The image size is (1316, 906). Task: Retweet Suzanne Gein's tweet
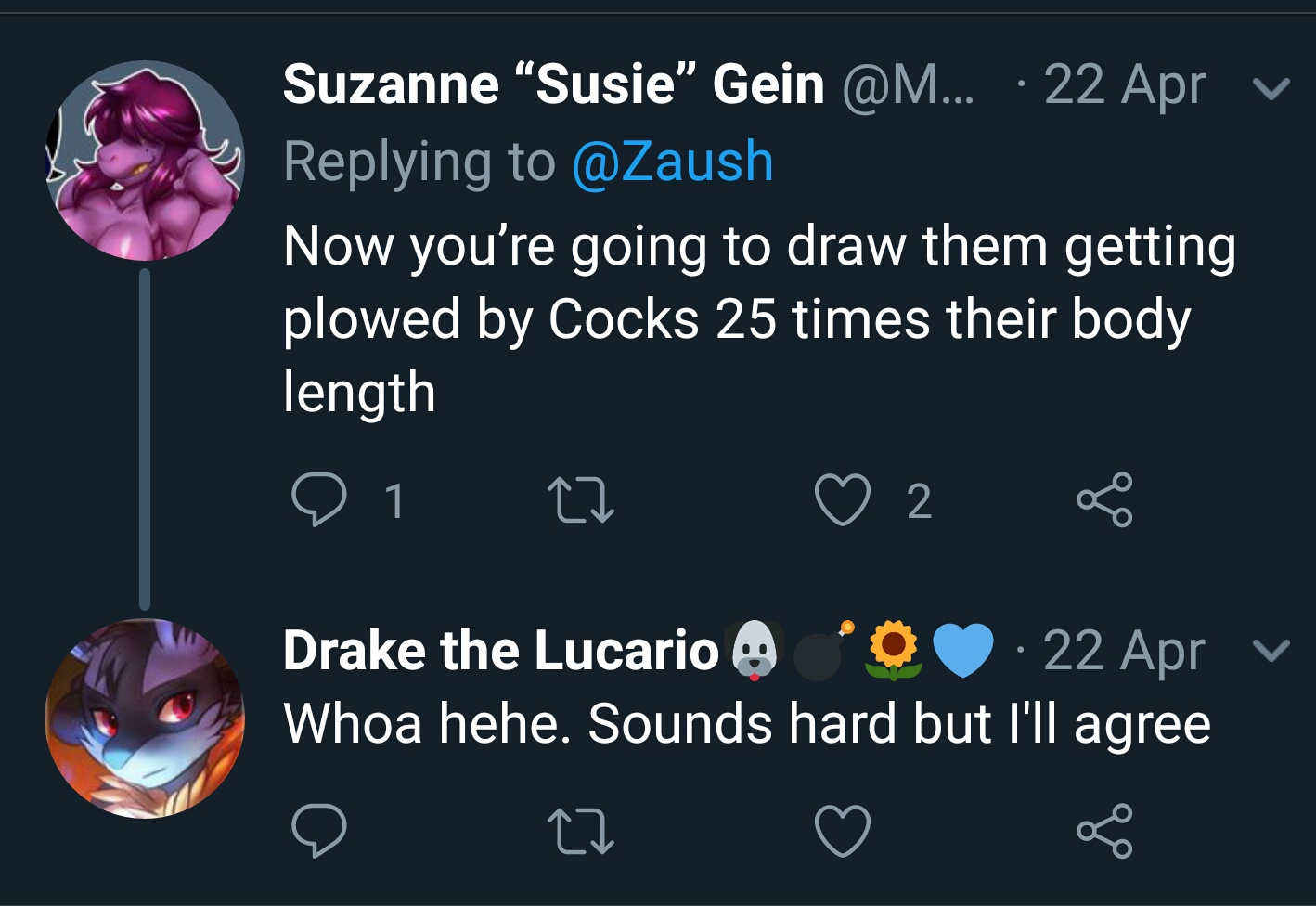[x=581, y=499]
